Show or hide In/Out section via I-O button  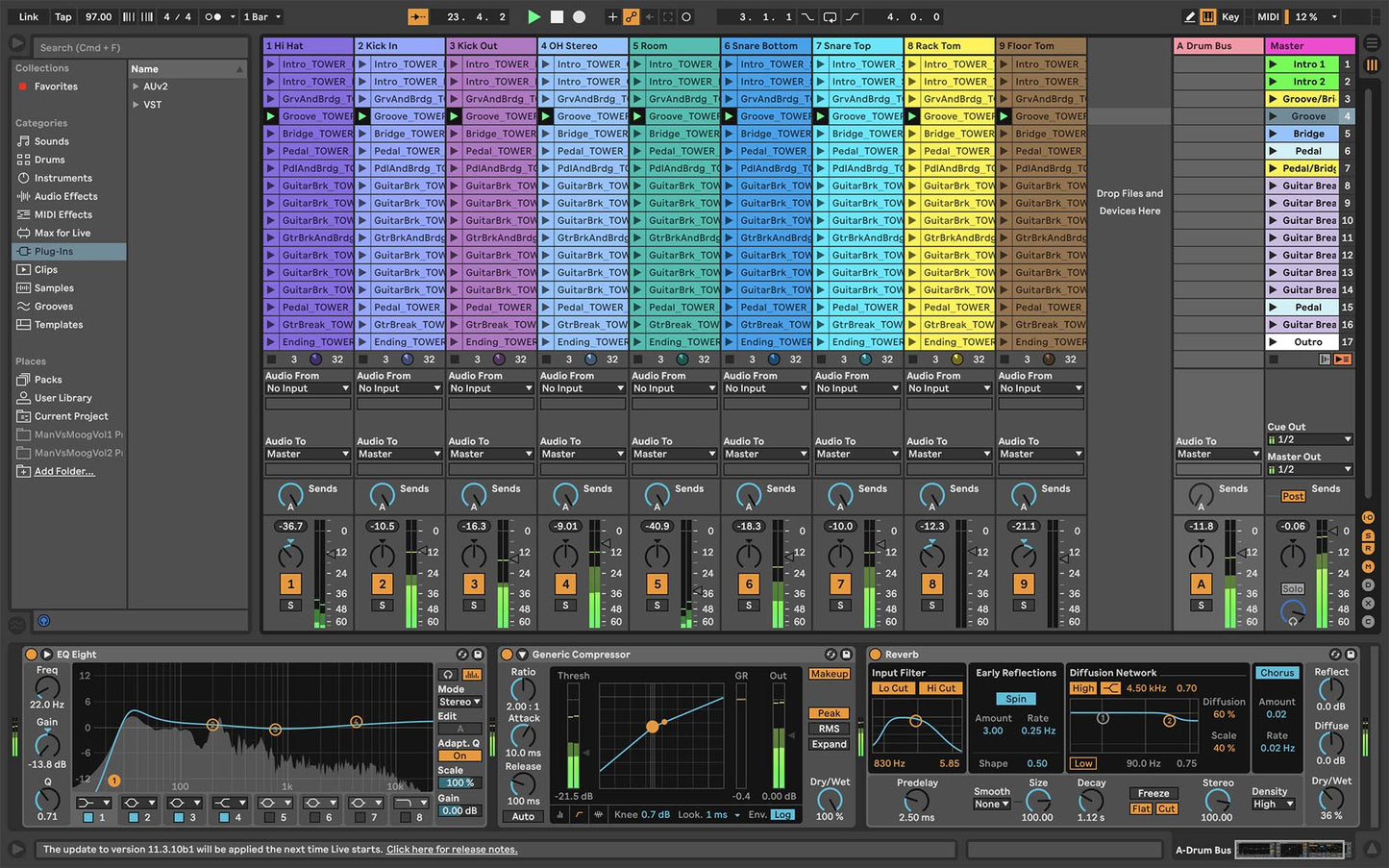(1368, 518)
